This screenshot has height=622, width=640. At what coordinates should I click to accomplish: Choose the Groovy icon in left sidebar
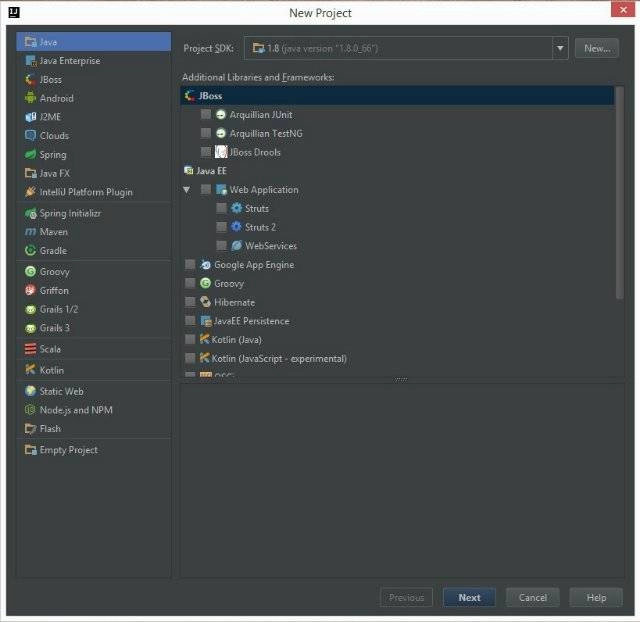tap(31, 271)
